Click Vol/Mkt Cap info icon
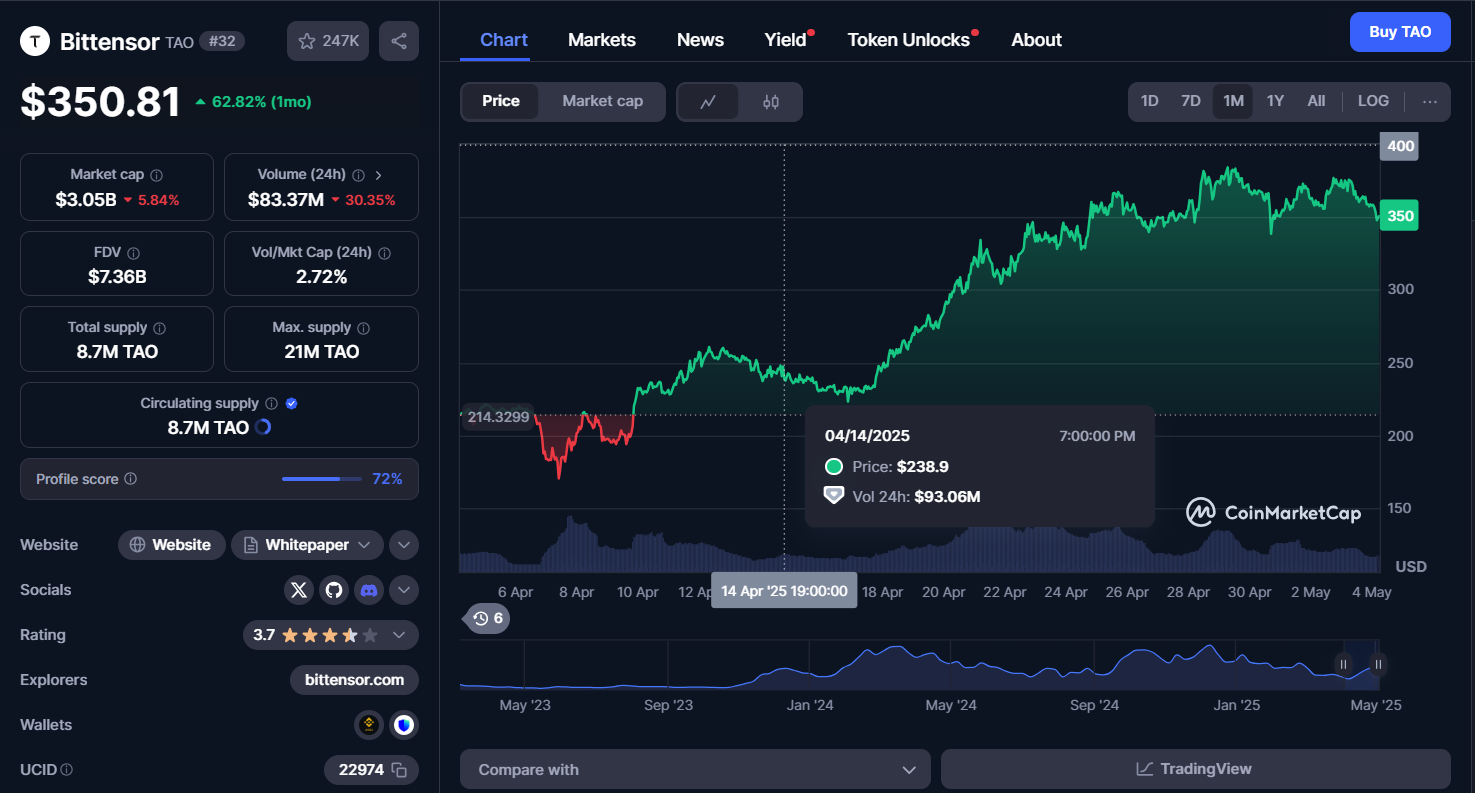Image resolution: width=1475 pixels, height=793 pixels. point(384,253)
